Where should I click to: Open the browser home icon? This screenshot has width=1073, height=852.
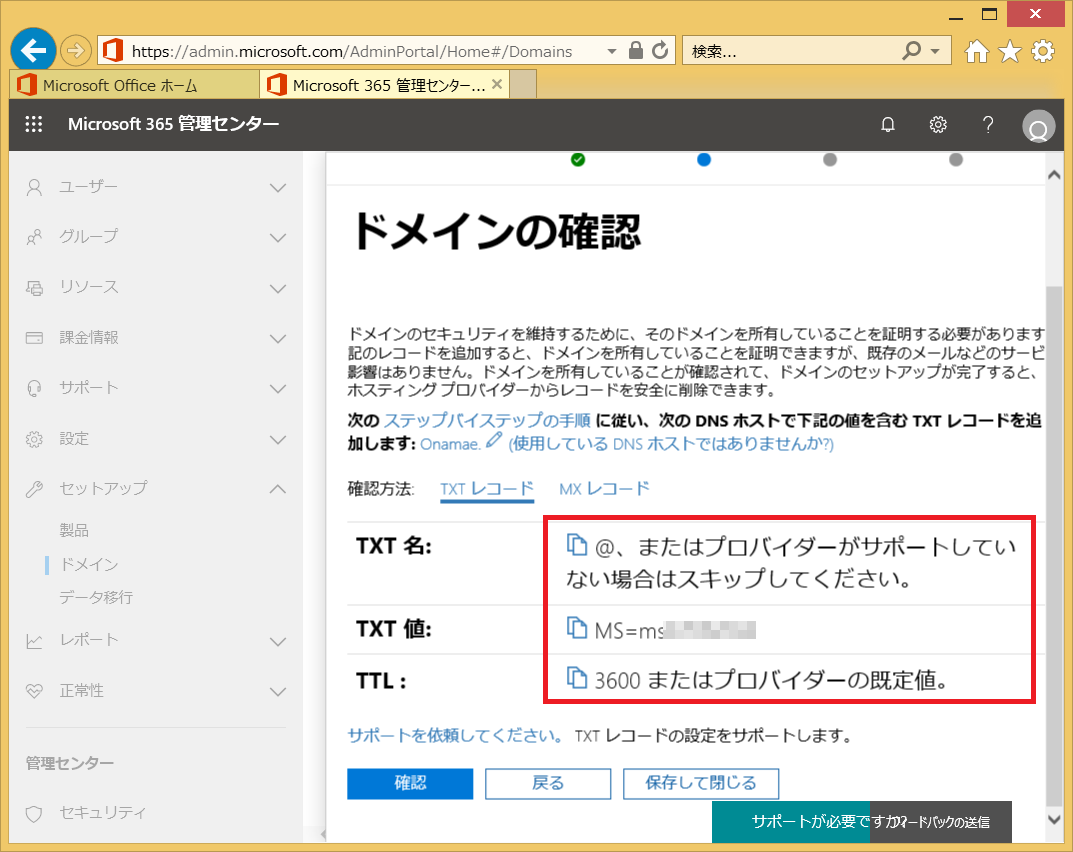977,51
